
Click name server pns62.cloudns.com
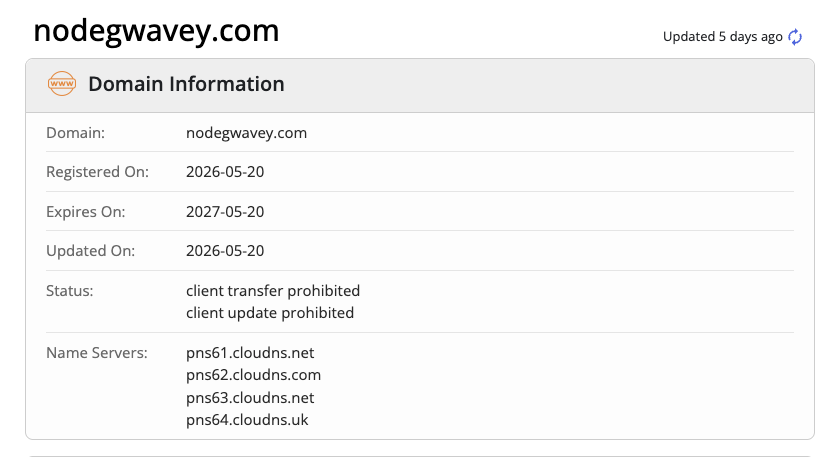coord(254,375)
